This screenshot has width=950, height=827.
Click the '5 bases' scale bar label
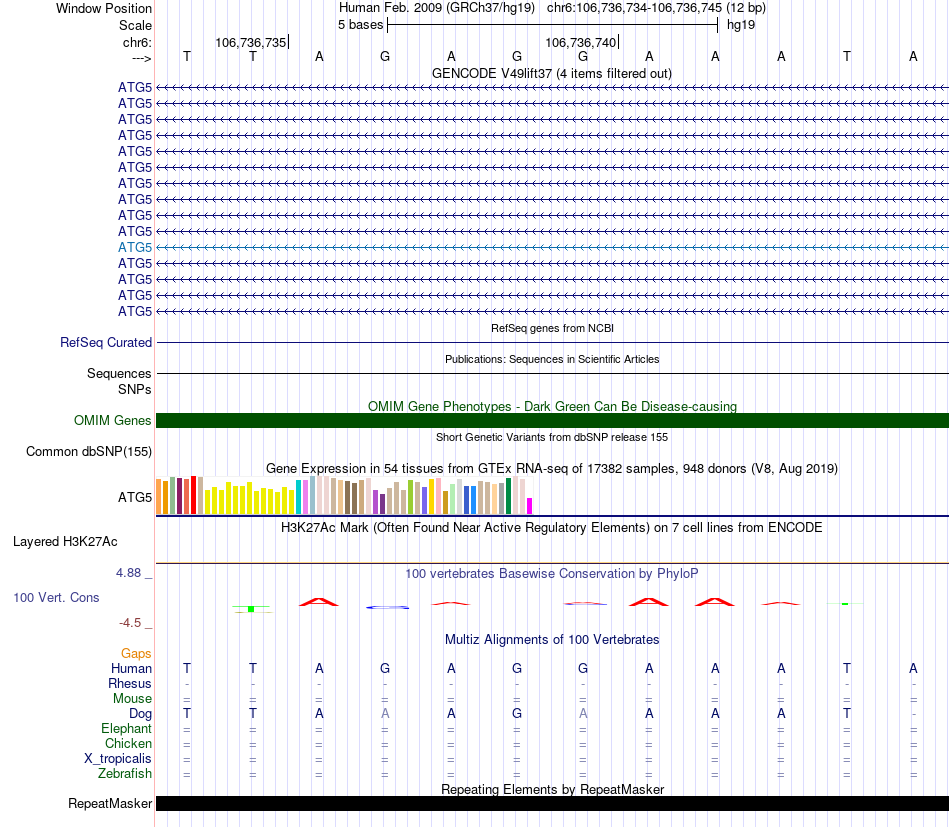point(360,25)
